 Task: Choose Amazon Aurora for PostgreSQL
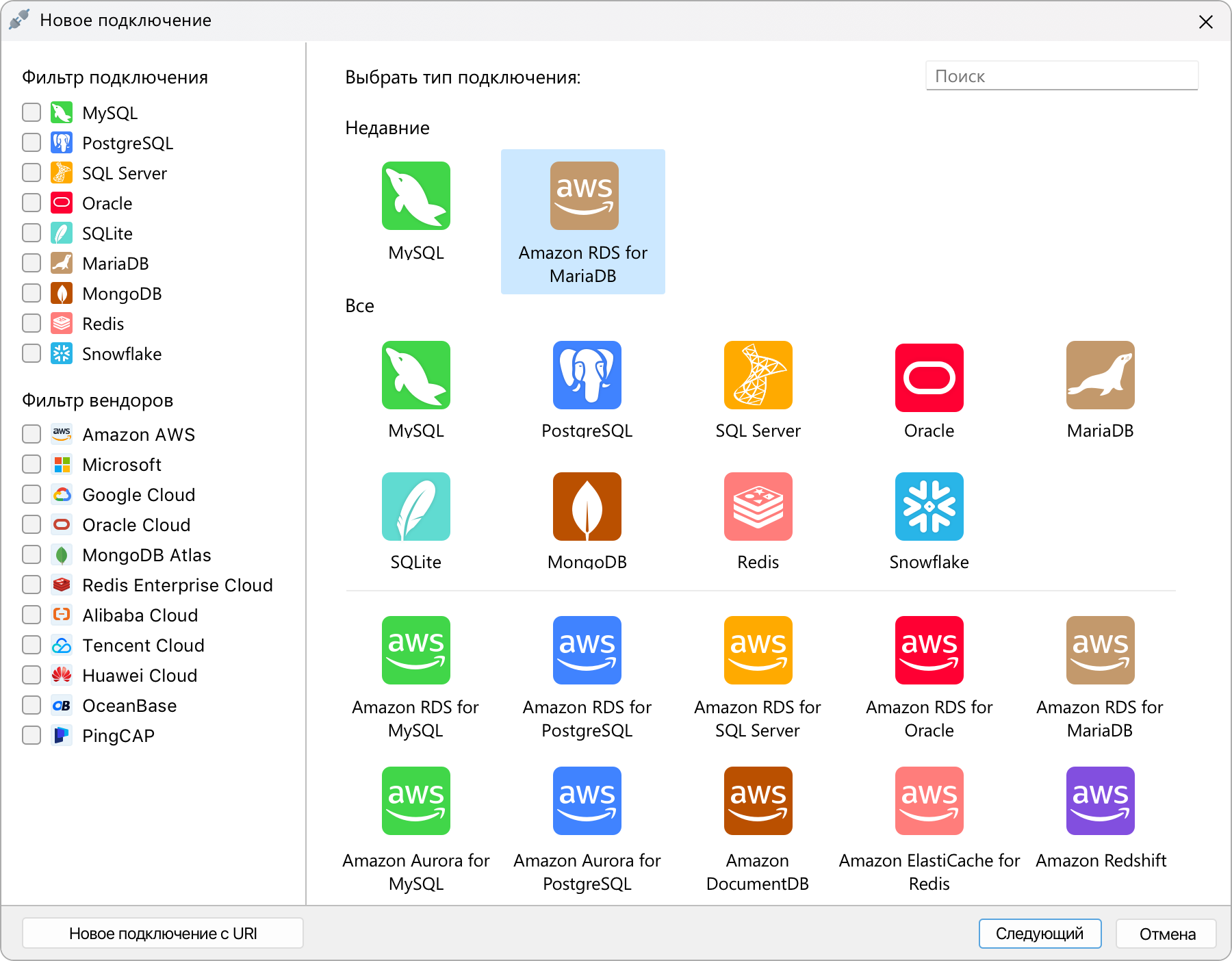[x=587, y=801]
